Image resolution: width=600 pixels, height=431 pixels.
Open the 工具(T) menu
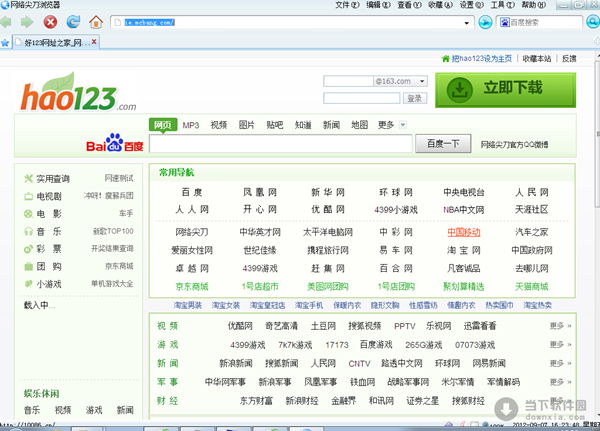(503, 5)
